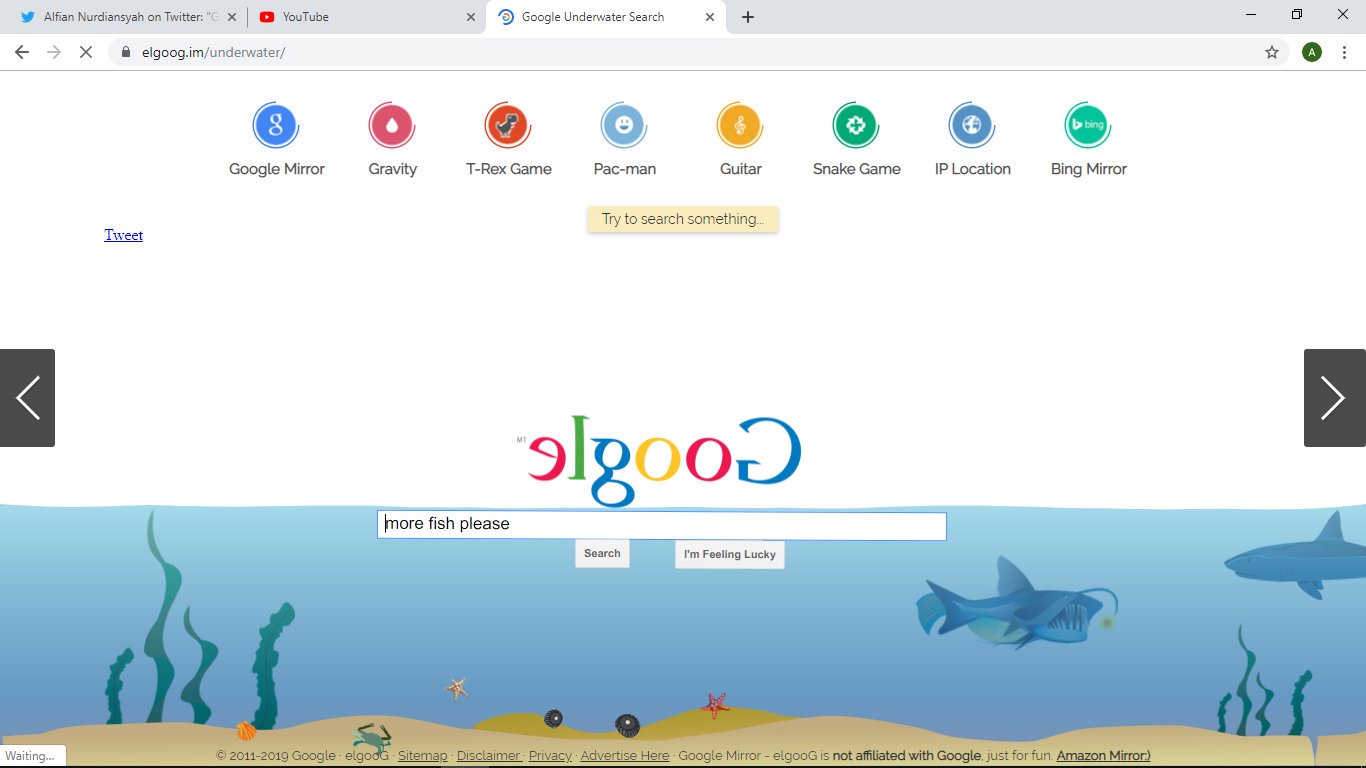Switch to the YouTube tab
Image resolution: width=1366 pixels, height=768 pixels.
[x=366, y=17]
